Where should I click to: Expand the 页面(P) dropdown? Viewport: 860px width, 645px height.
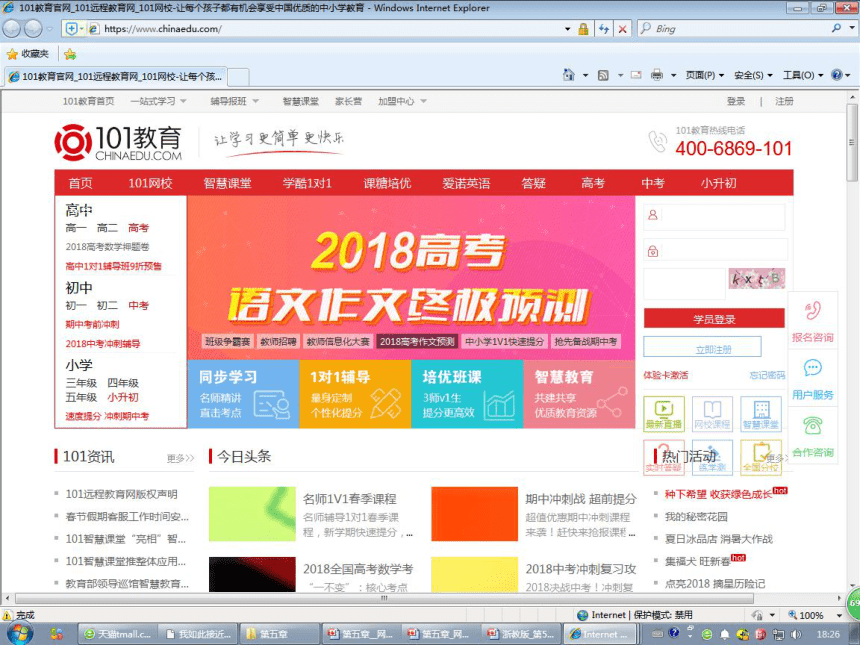705,75
